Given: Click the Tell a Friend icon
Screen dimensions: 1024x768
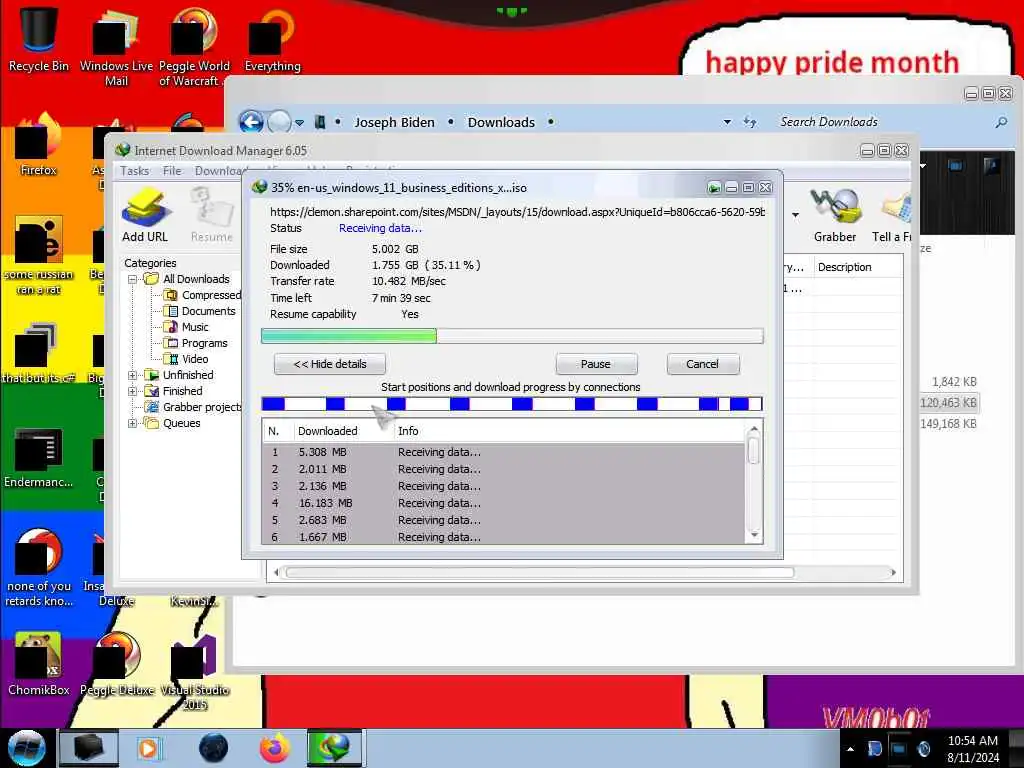Looking at the screenshot, I should pos(892,216).
